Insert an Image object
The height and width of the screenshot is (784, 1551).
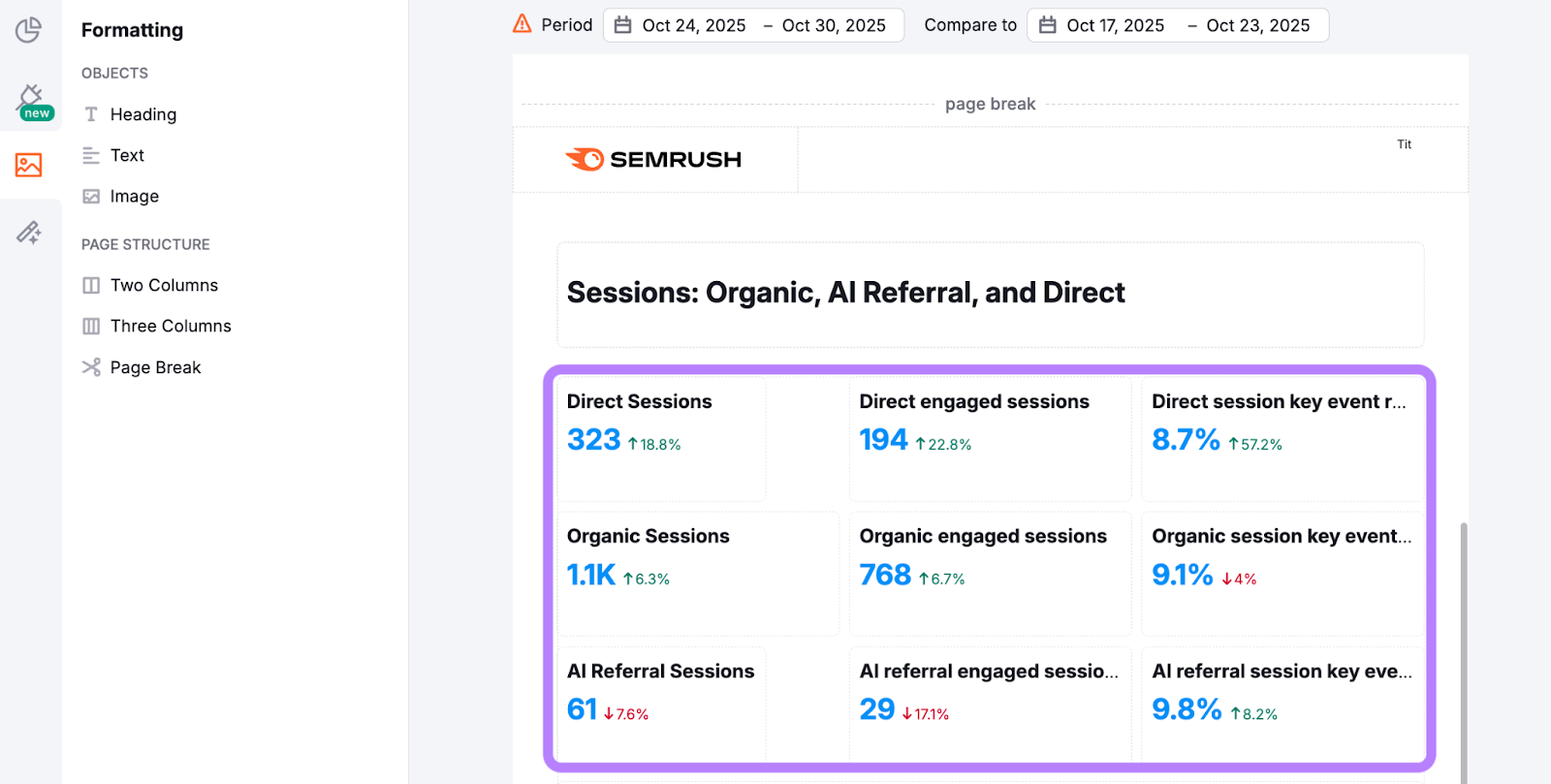click(134, 196)
